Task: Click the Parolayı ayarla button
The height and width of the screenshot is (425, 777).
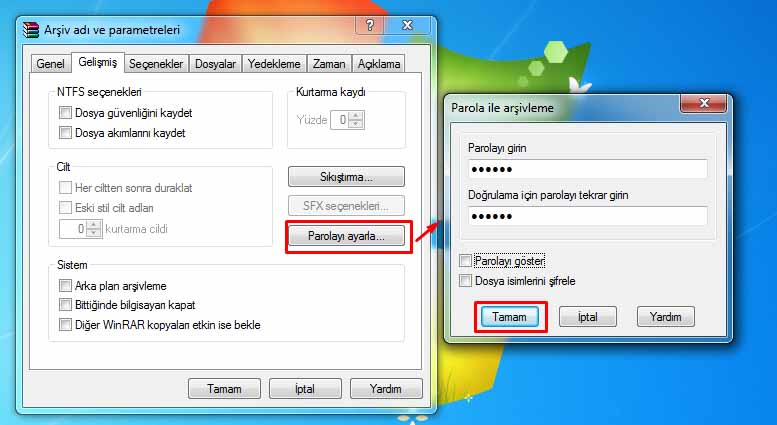Action: point(346,236)
